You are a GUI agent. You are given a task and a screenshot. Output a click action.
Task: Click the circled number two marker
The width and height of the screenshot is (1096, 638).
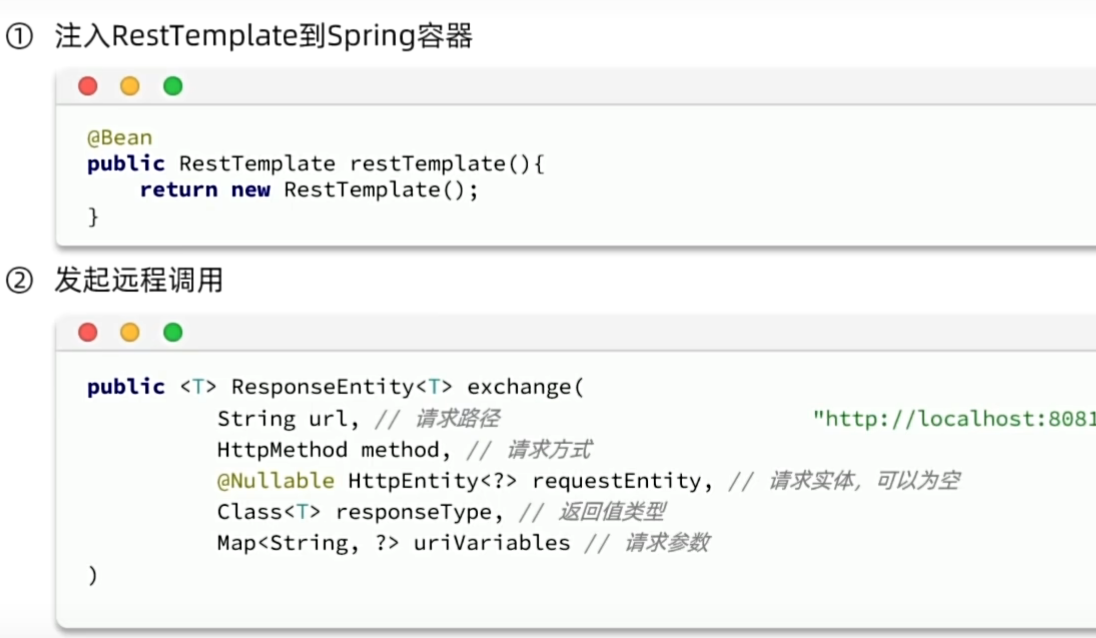[19, 281]
